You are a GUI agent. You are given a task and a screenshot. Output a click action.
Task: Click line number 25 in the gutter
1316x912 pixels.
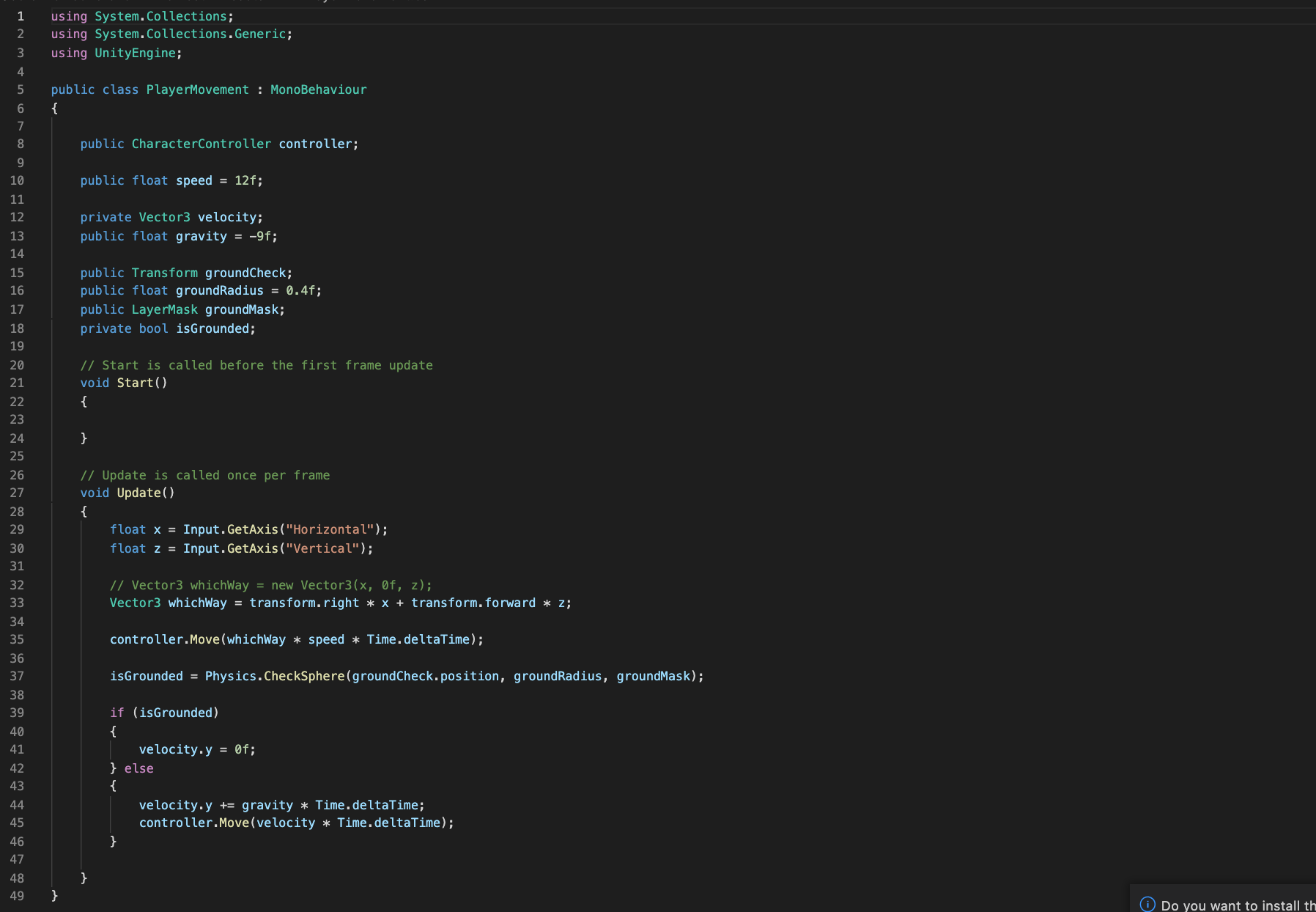pyautogui.click(x=17, y=456)
